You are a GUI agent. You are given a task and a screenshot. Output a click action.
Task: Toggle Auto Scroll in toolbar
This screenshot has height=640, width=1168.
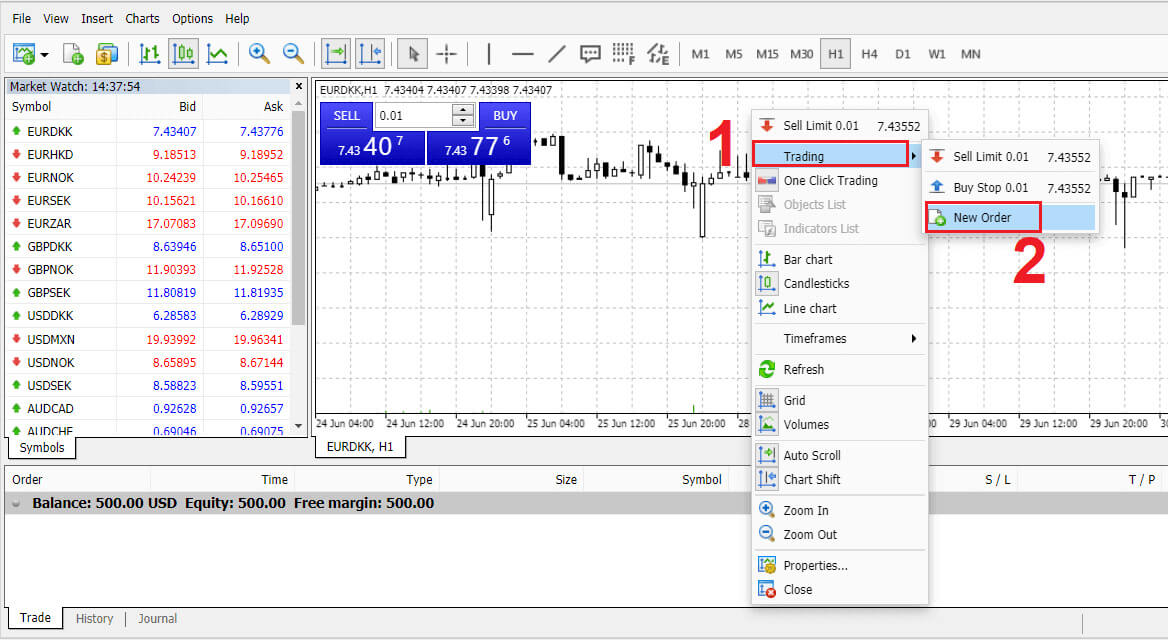[x=336, y=53]
